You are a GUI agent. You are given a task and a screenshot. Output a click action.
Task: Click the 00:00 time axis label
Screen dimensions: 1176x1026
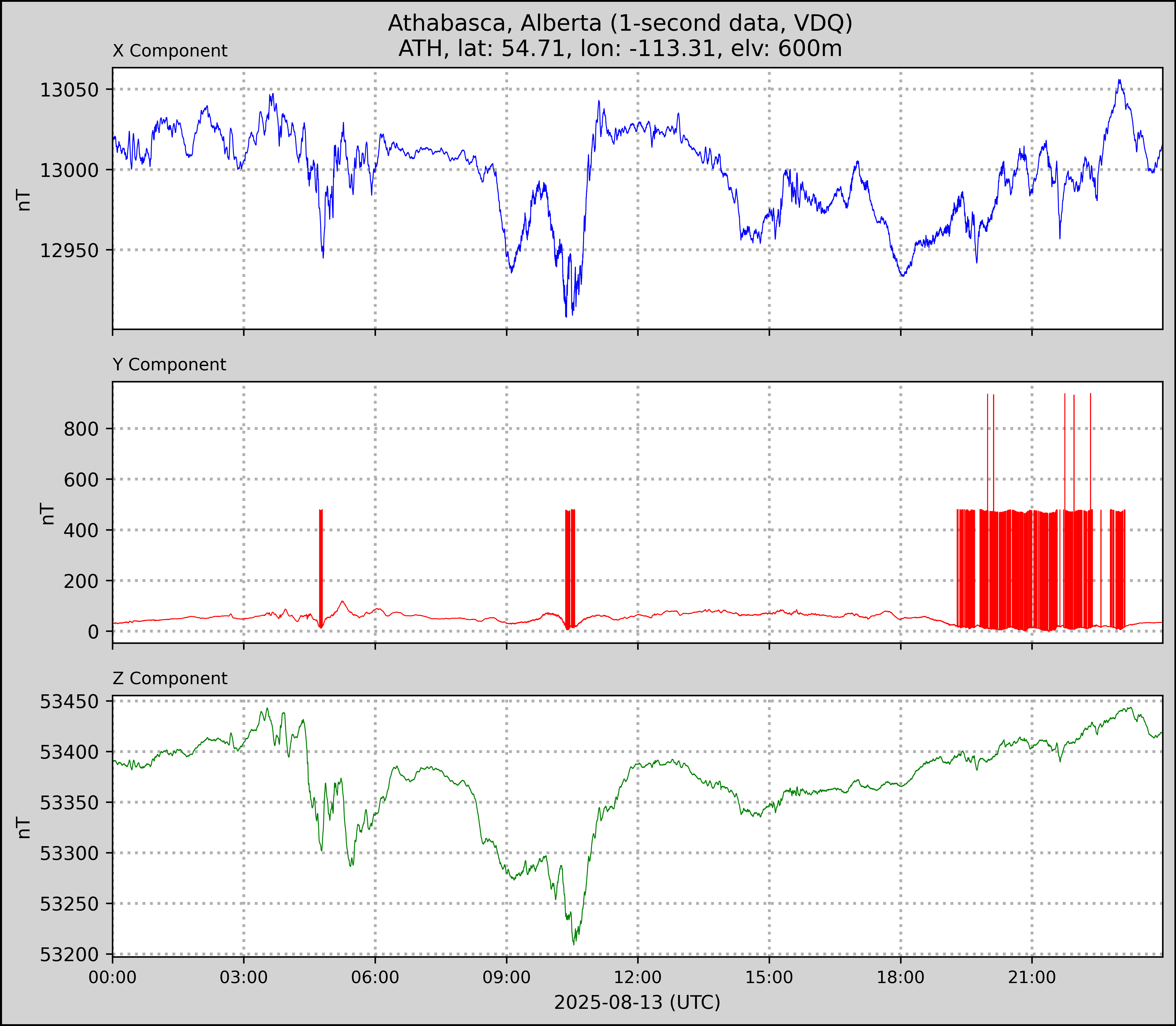pyautogui.click(x=113, y=977)
